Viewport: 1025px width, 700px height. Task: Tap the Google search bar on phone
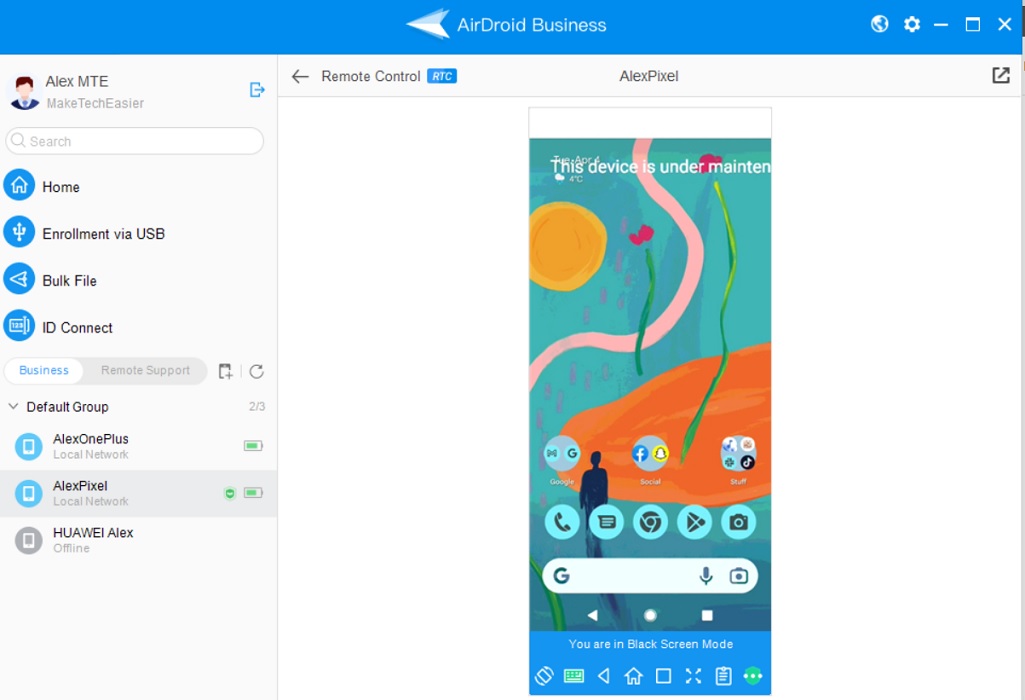pyautogui.click(x=650, y=576)
